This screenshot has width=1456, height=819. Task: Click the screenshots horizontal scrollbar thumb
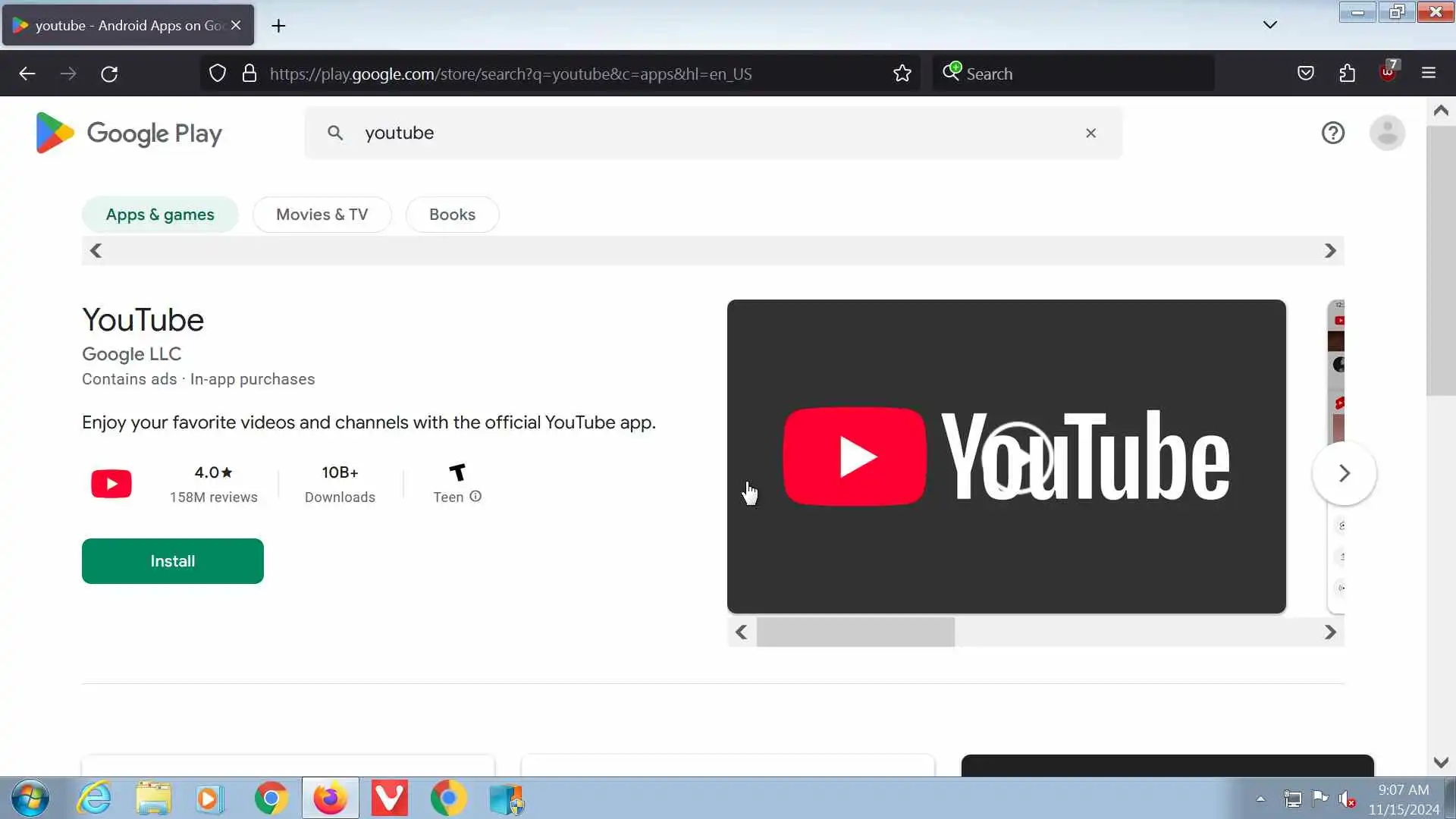click(855, 632)
